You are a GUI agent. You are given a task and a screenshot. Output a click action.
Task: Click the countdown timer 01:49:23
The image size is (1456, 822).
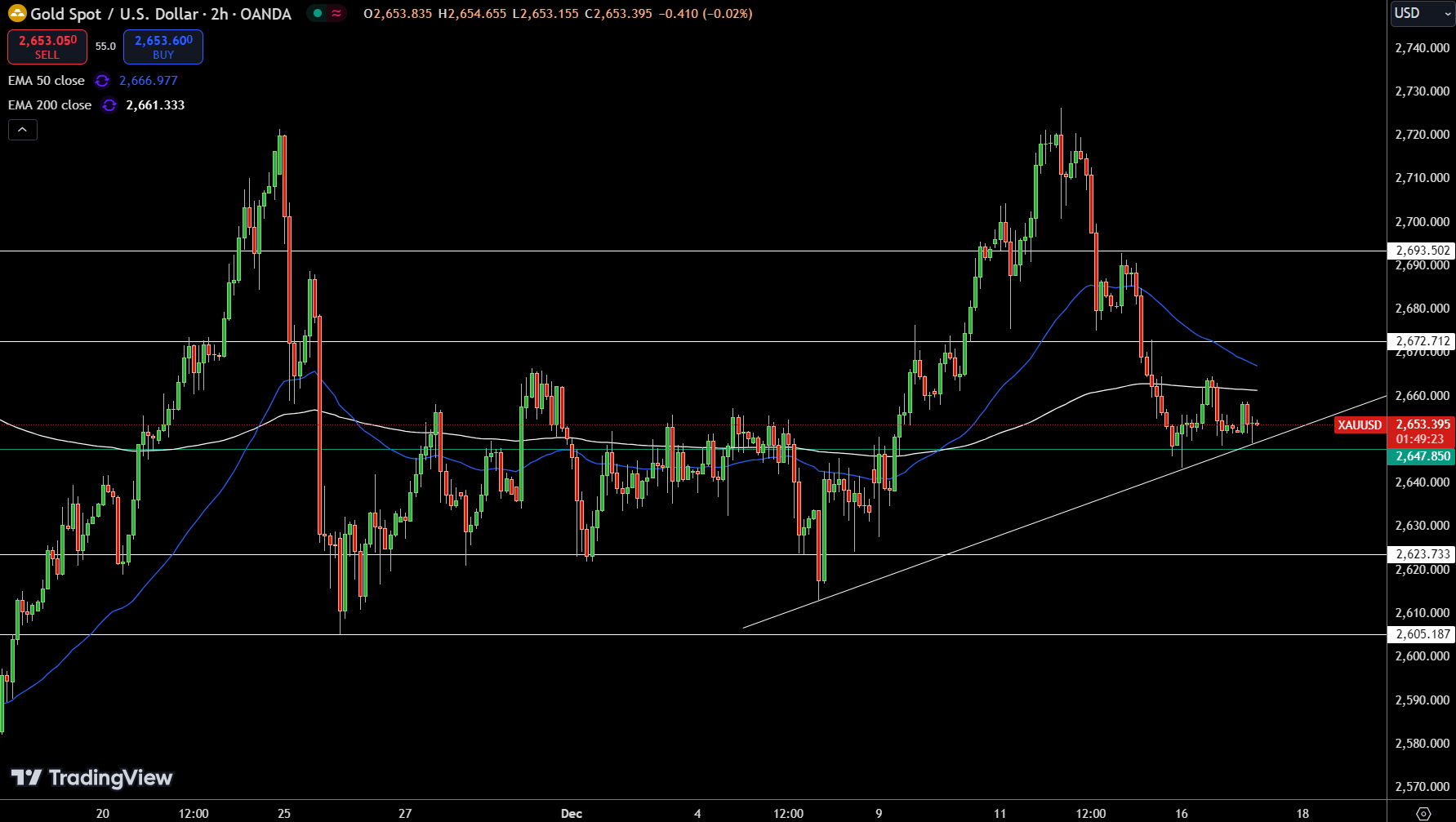[x=1422, y=439]
